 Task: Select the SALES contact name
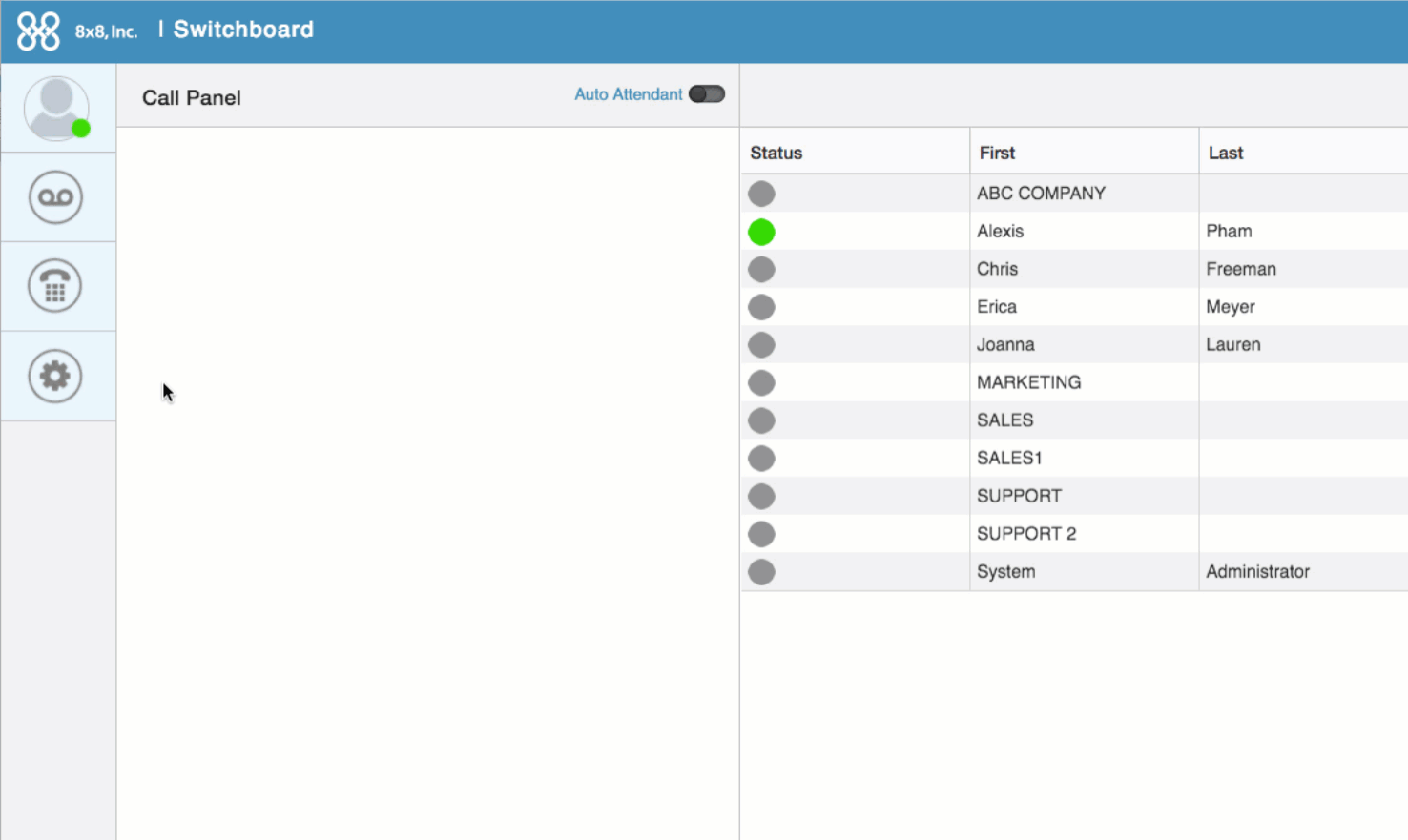click(1004, 420)
